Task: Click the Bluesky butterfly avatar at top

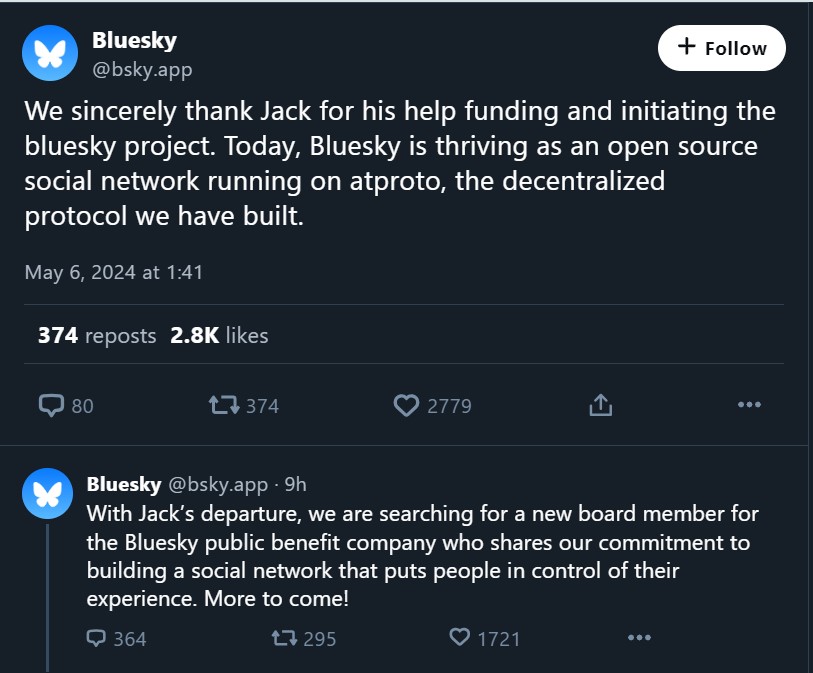Action: [50, 53]
